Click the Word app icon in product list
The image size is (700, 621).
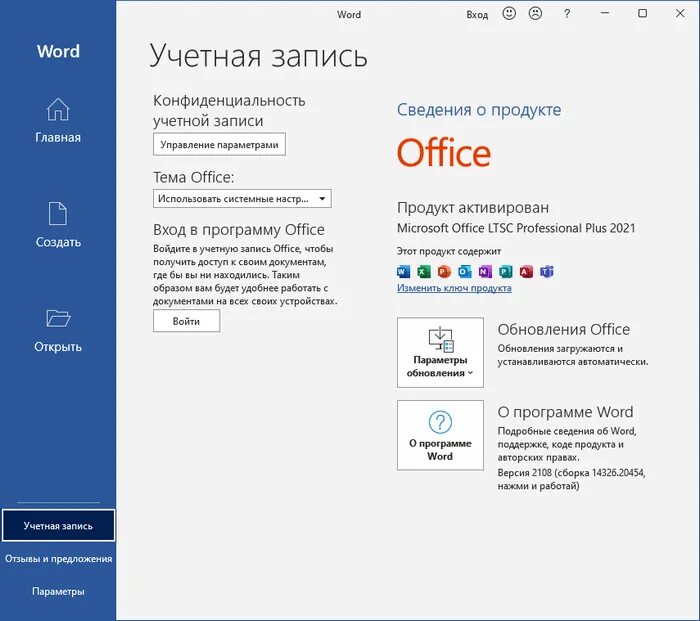(x=403, y=271)
